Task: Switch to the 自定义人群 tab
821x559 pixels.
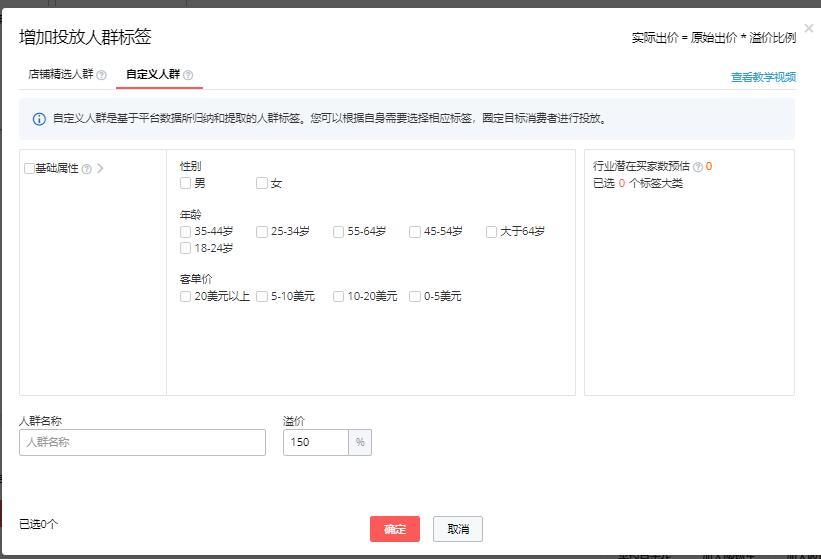Action: [x=153, y=74]
